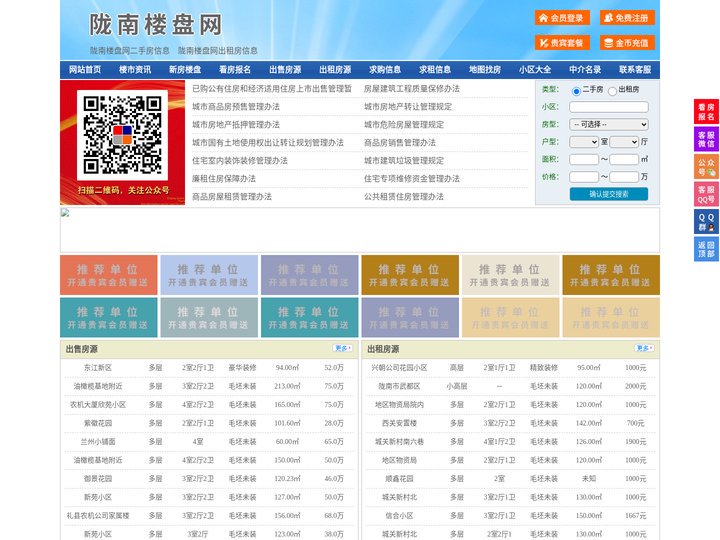Open the 东江新区 sale listing
The height and width of the screenshot is (540, 720).
coord(98,368)
